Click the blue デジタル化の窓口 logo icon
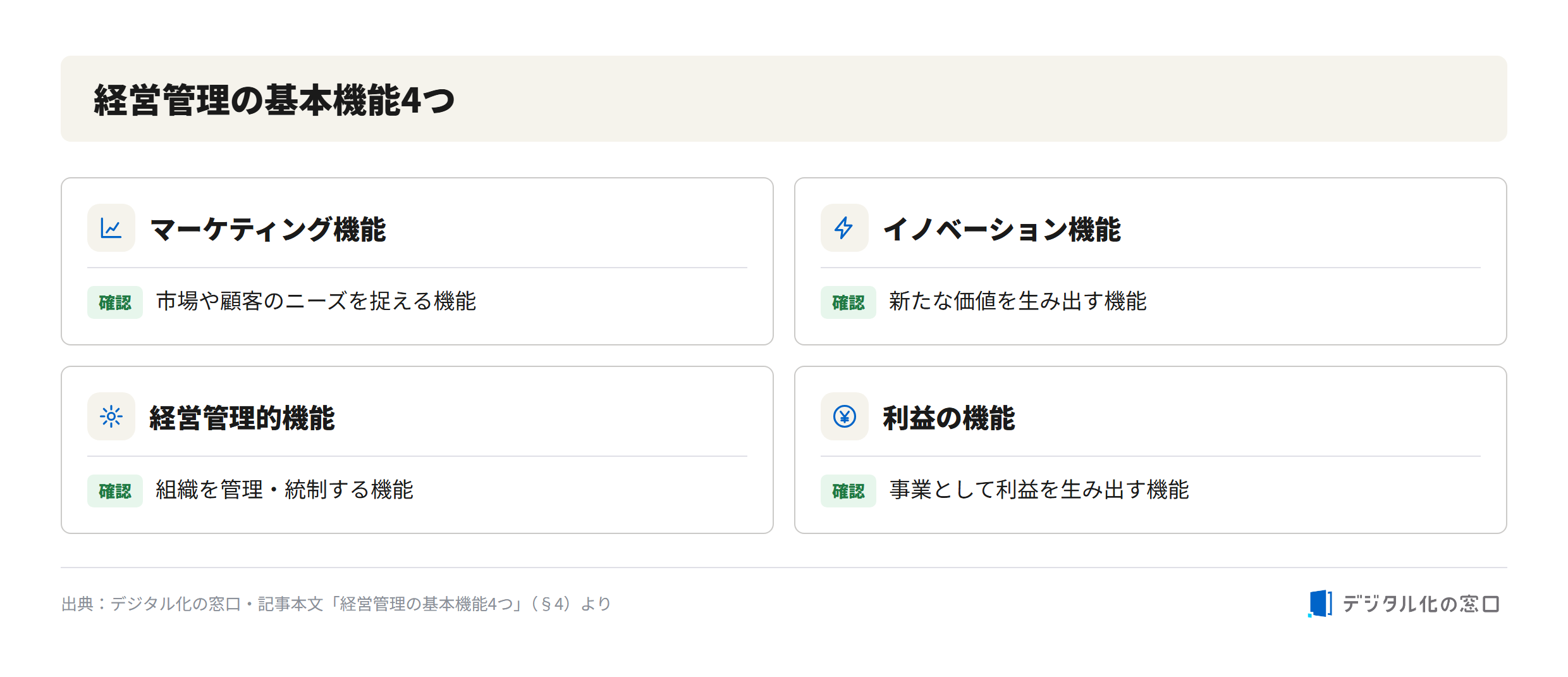The width and height of the screenshot is (1568, 677). (x=1320, y=604)
